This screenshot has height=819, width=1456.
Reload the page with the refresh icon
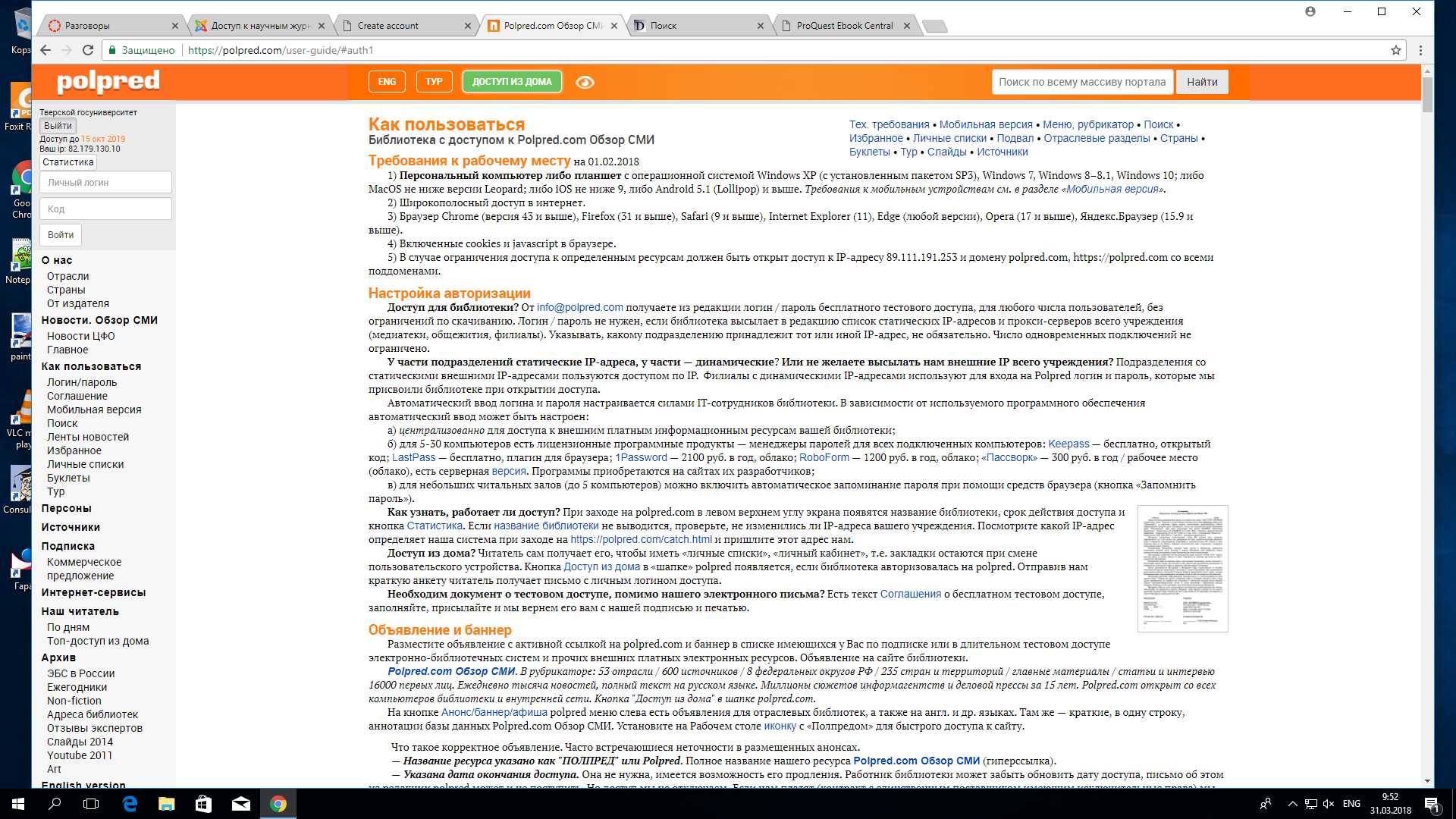88,50
